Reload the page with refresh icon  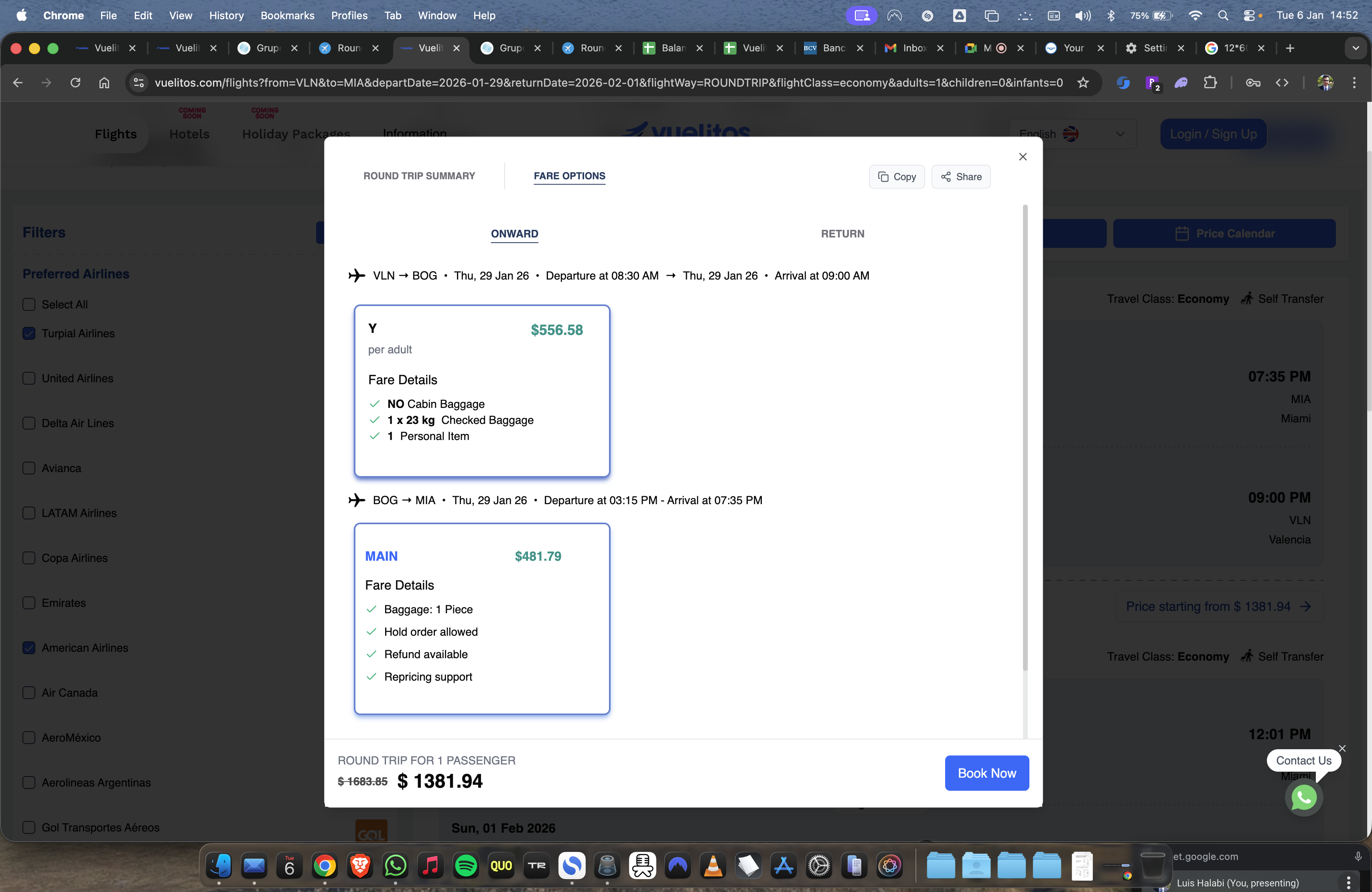tap(75, 82)
